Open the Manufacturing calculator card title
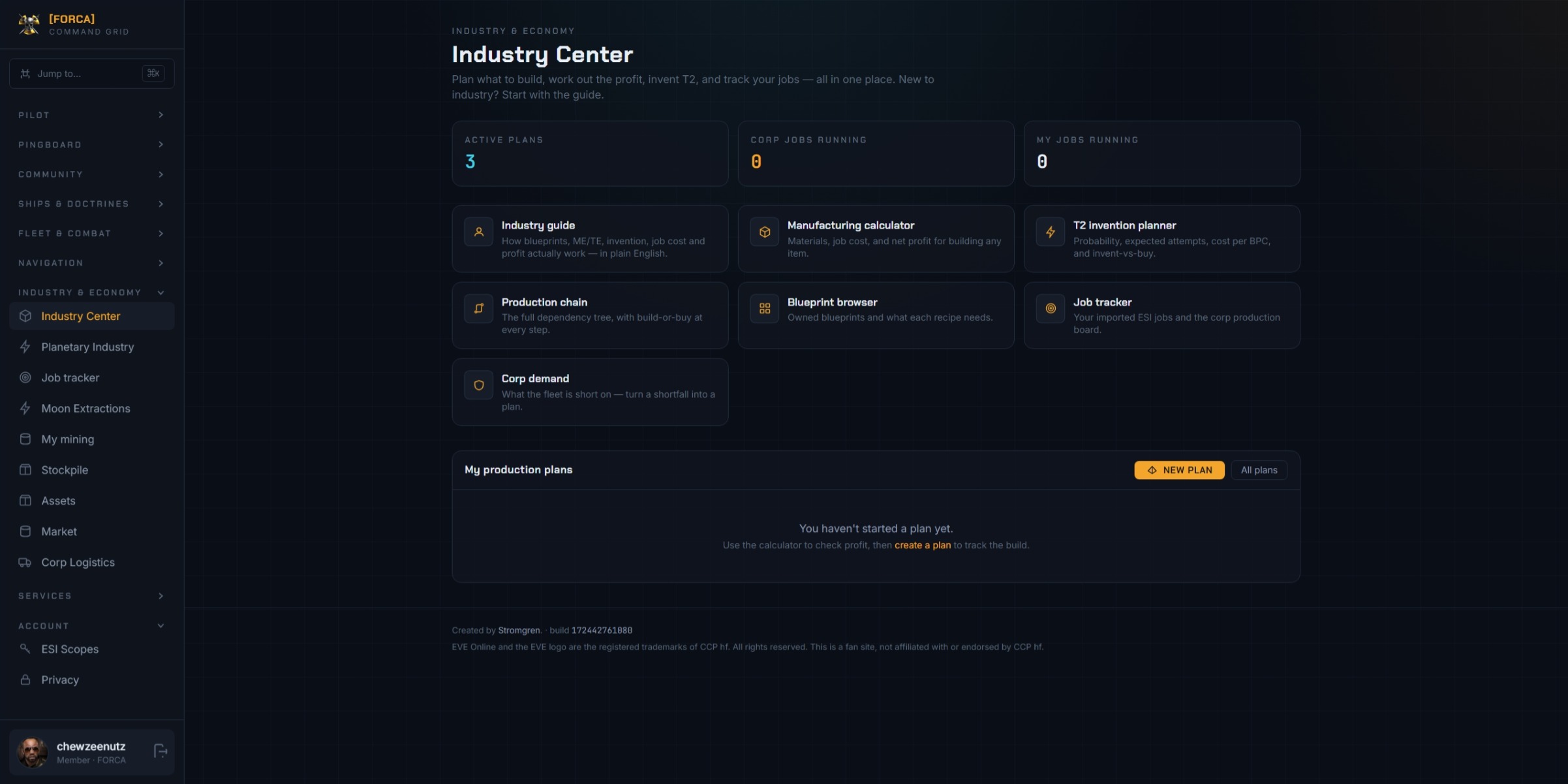Viewport: 1568px width, 784px height. (850, 225)
